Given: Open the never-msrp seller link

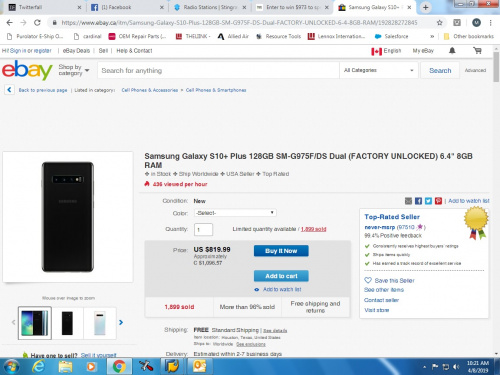Looking at the screenshot, I should click(x=379, y=227).
